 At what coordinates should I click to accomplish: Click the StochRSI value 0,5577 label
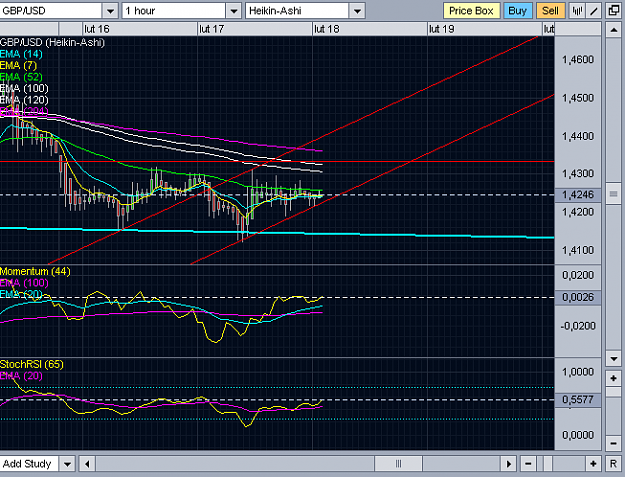578,400
